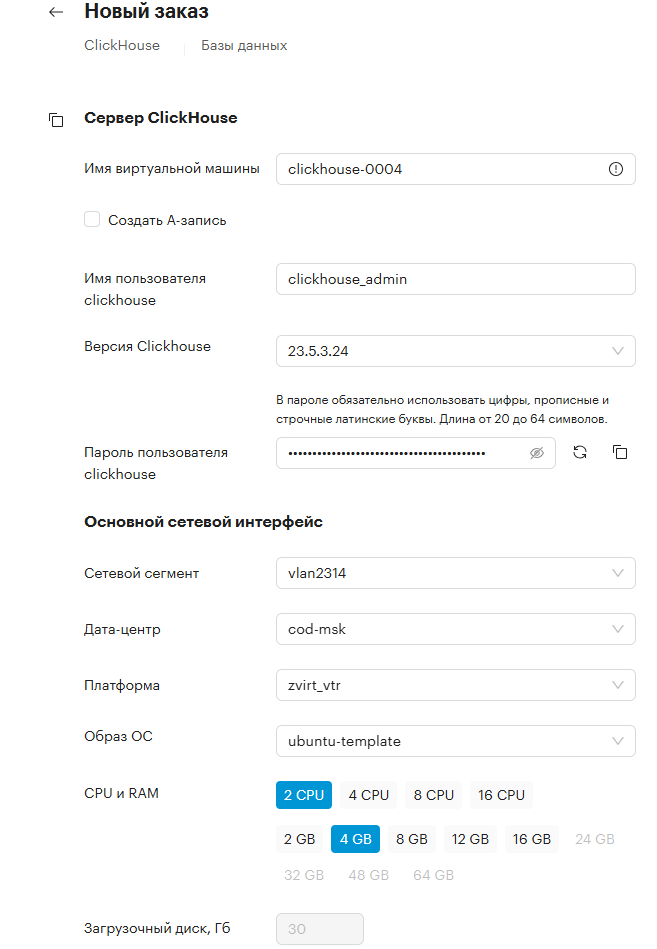Select 2 GB of RAM
This screenshot has width=657, height=949.
pos(299,839)
